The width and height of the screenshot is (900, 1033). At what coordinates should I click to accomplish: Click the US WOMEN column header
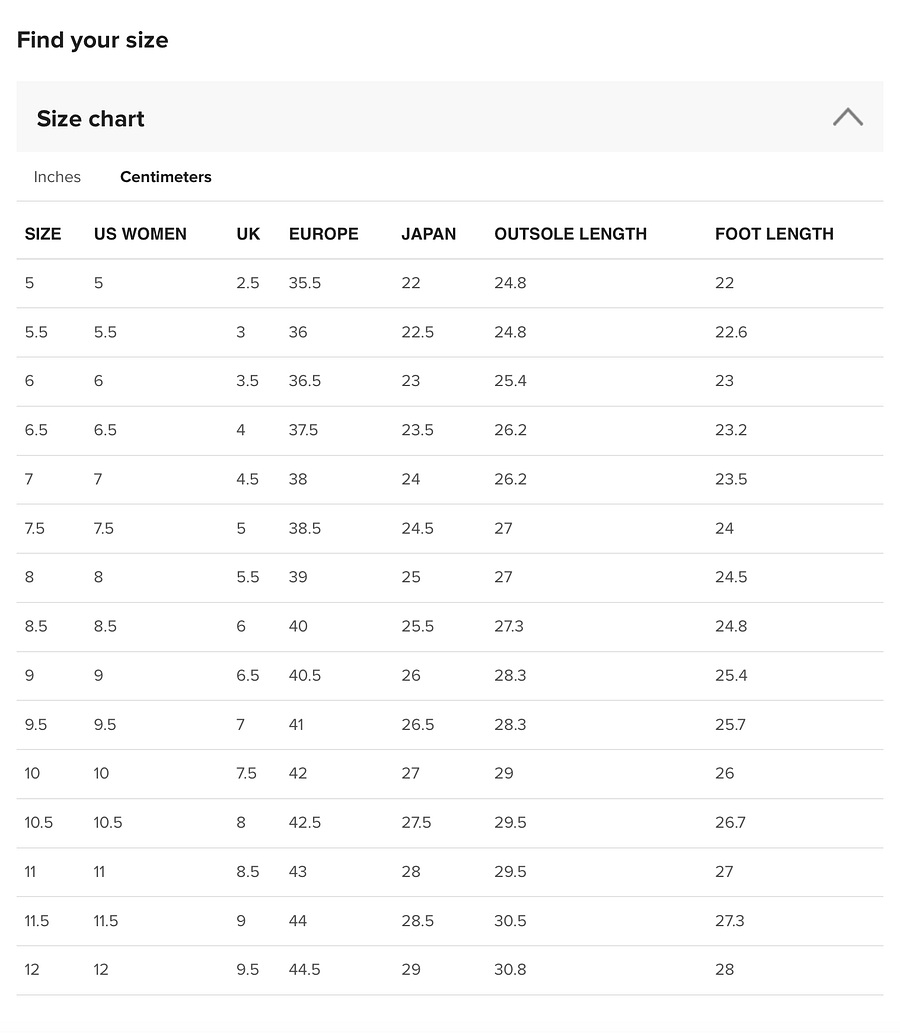tap(140, 234)
